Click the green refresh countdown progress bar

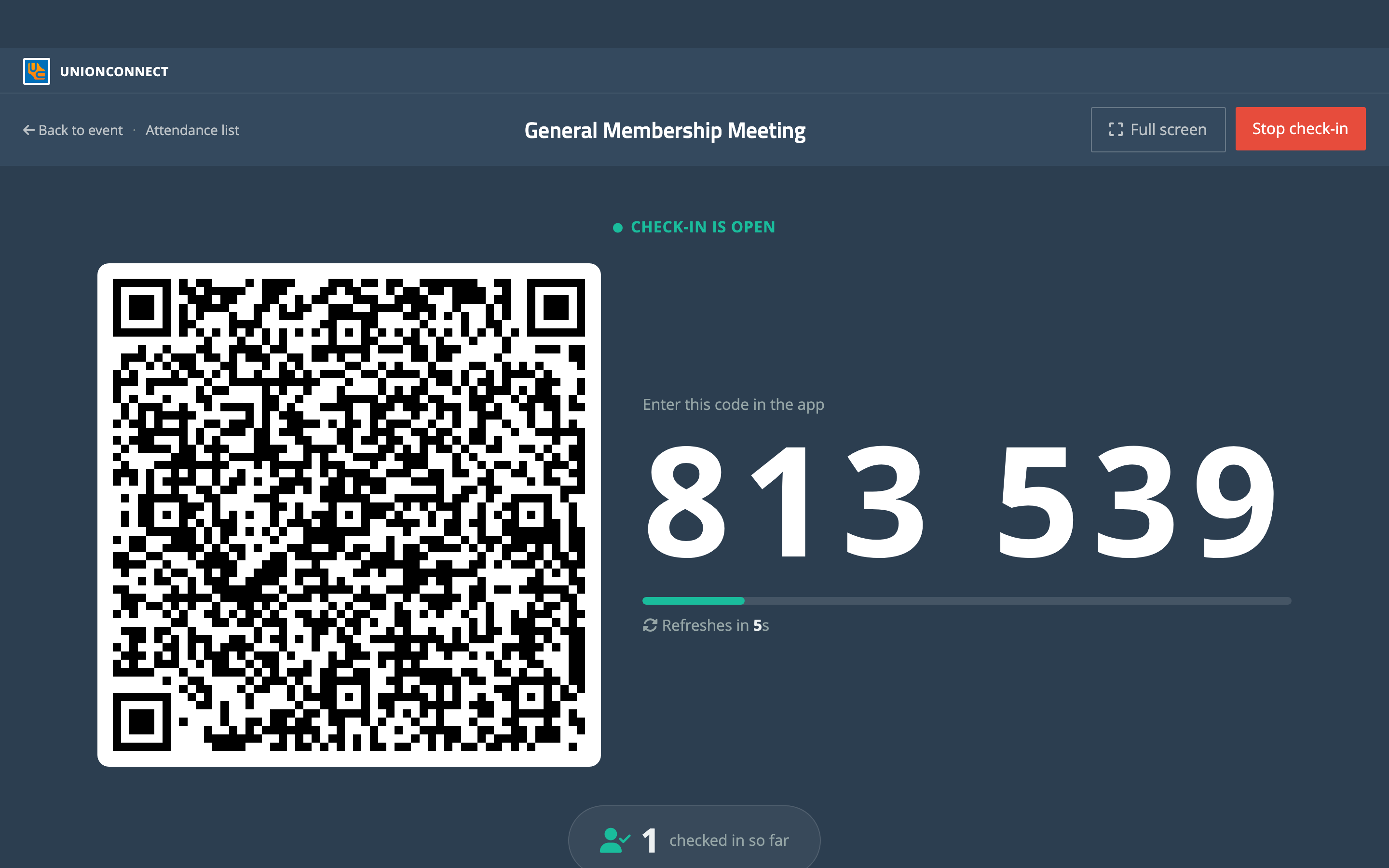tap(967, 600)
